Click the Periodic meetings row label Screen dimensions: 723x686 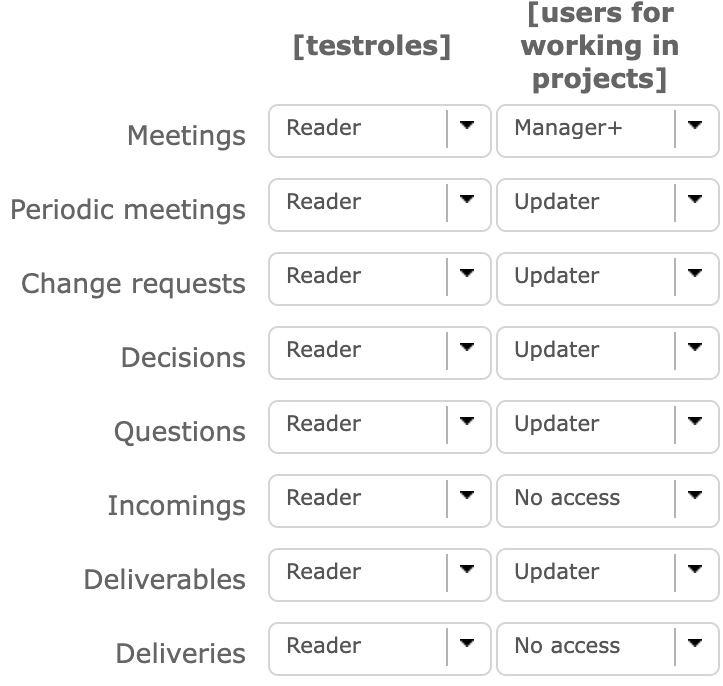pyautogui.click(x=128, y=210)
